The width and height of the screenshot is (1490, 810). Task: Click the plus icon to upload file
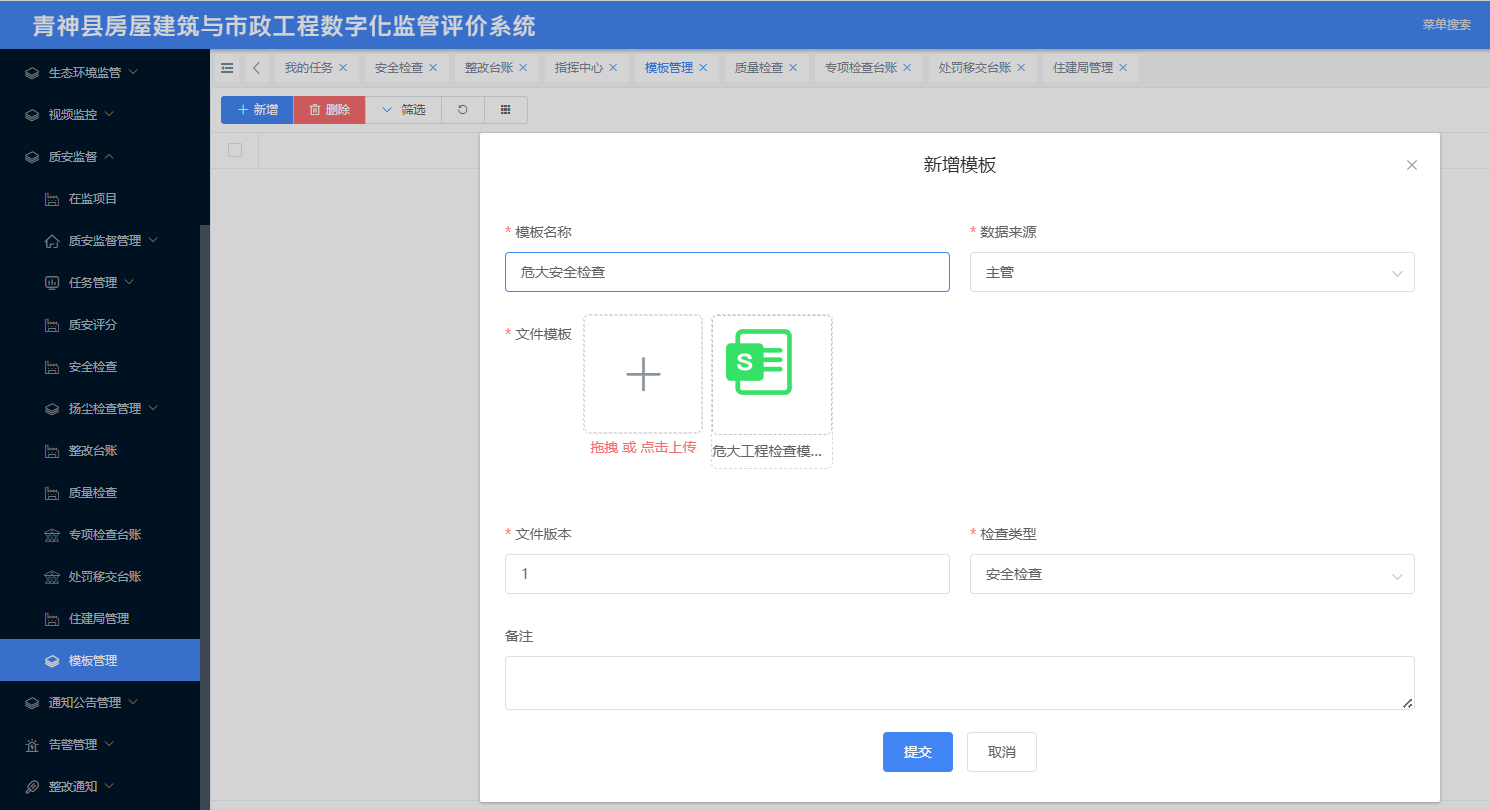pos(643,374)
